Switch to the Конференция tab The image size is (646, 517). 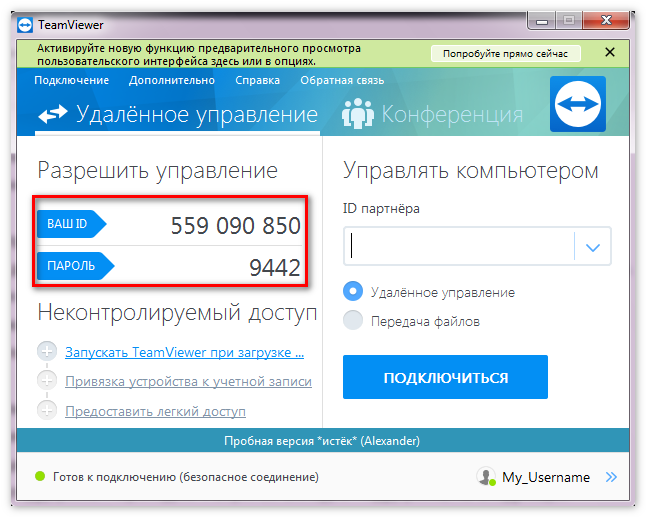click(433, 114)
